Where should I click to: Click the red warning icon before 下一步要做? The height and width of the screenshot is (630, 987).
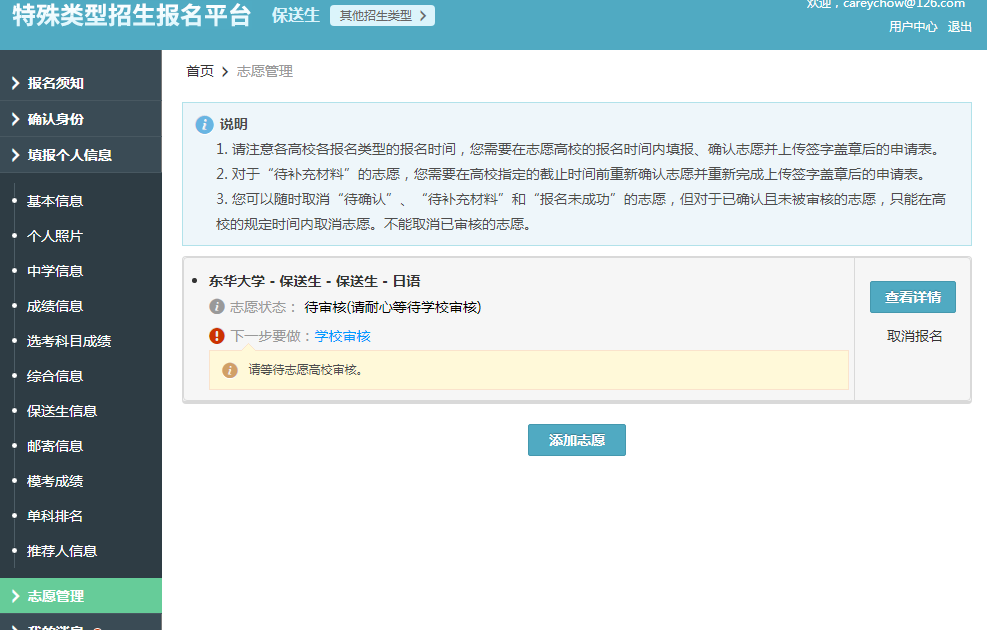click(x=217, y=336)
